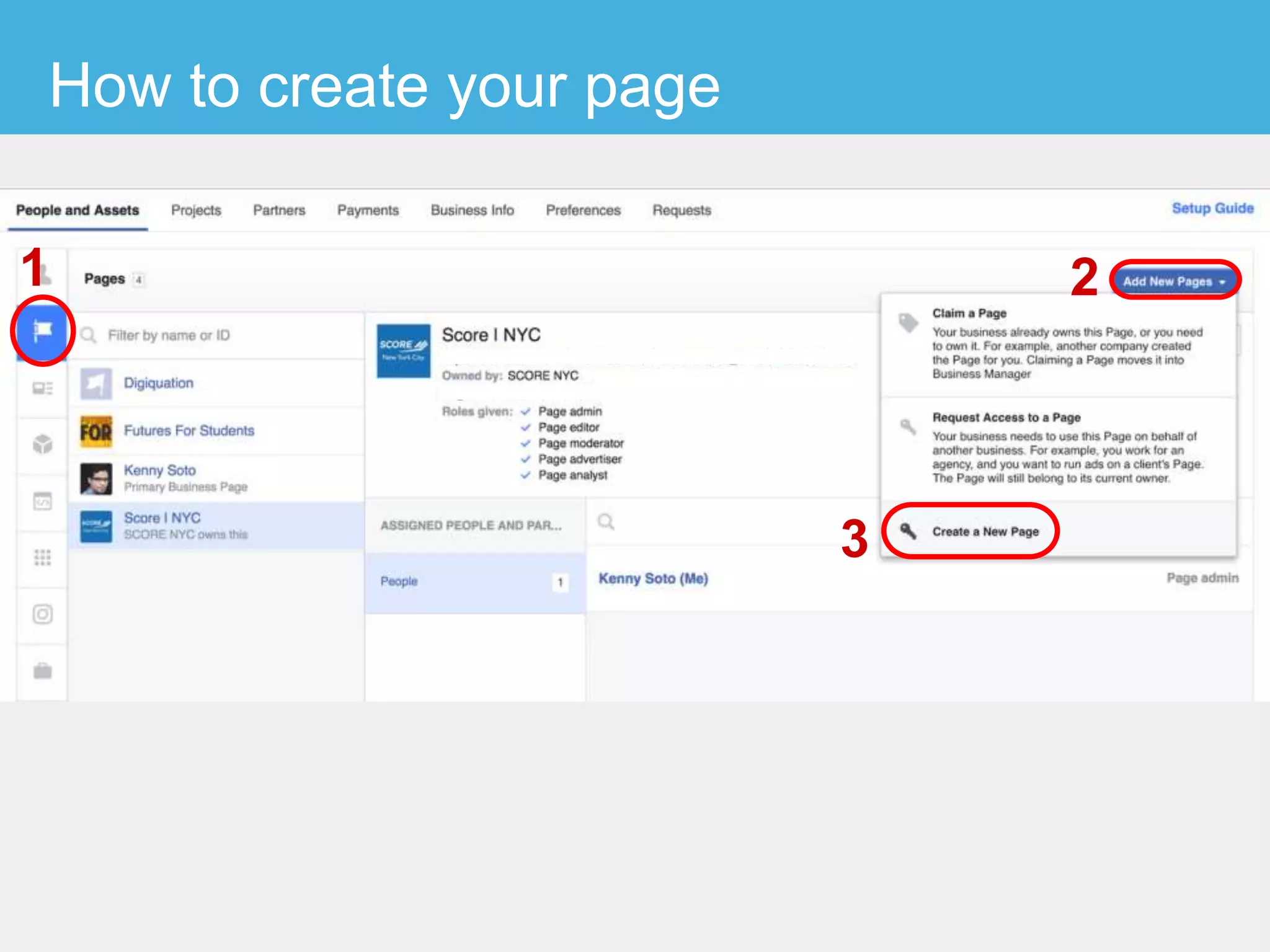1270x952 pixels.
Task: Select Request Access to a Page
Action: [1059, 449]
